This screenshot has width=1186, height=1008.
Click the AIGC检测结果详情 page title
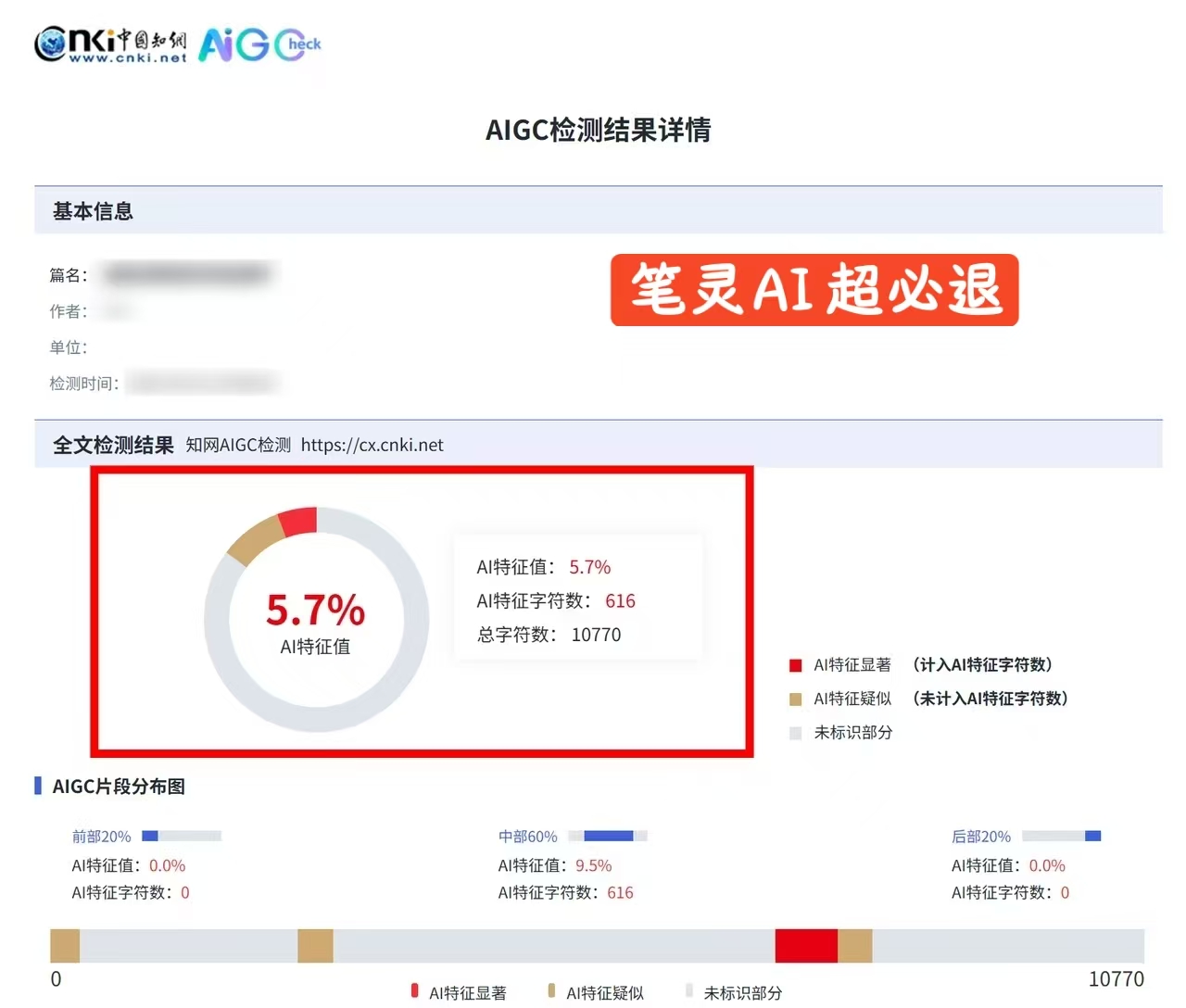(599, 130)
